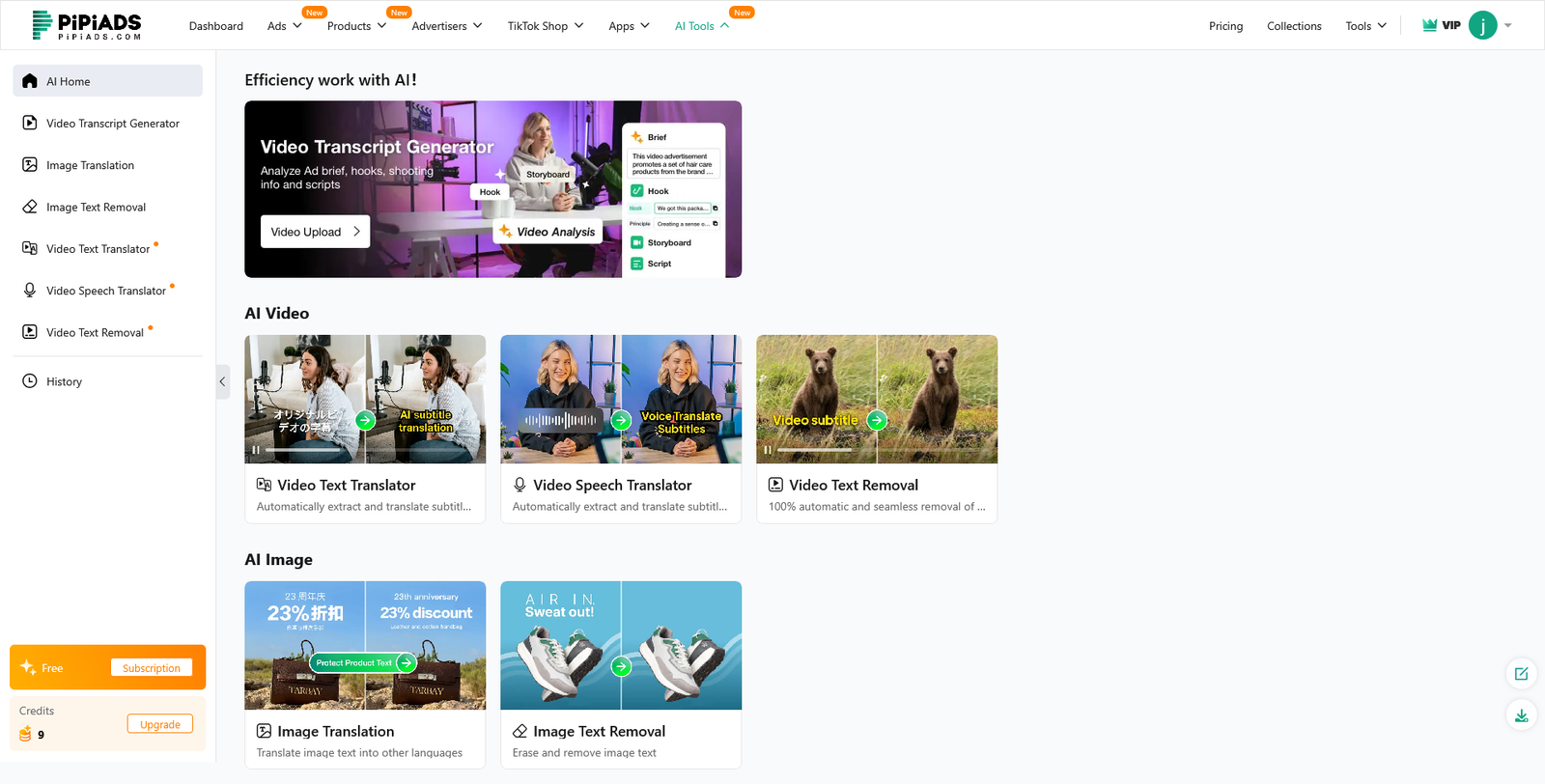Expand the Advertisers dropdown menu
Screen dimensions: 1545x784
tap(447, 26)
